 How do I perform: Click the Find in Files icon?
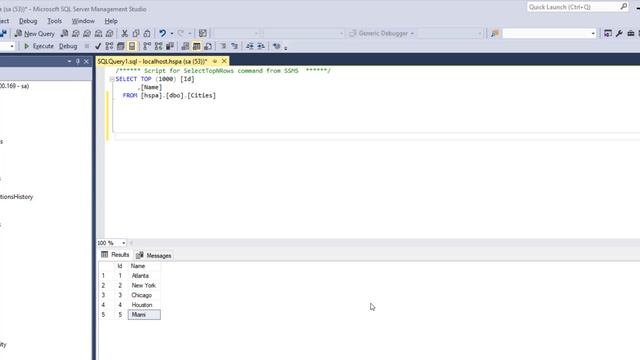(x=495, y=33)
